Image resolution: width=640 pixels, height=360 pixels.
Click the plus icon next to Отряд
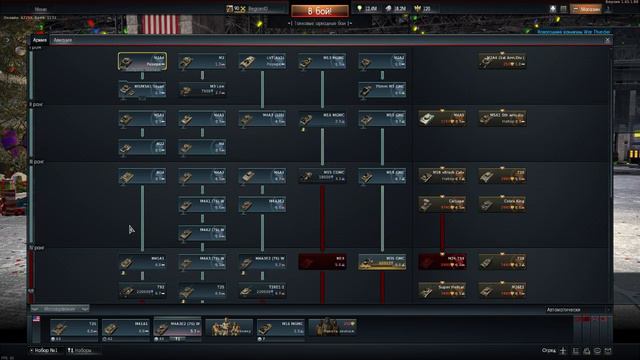click(x=563, y=351)
